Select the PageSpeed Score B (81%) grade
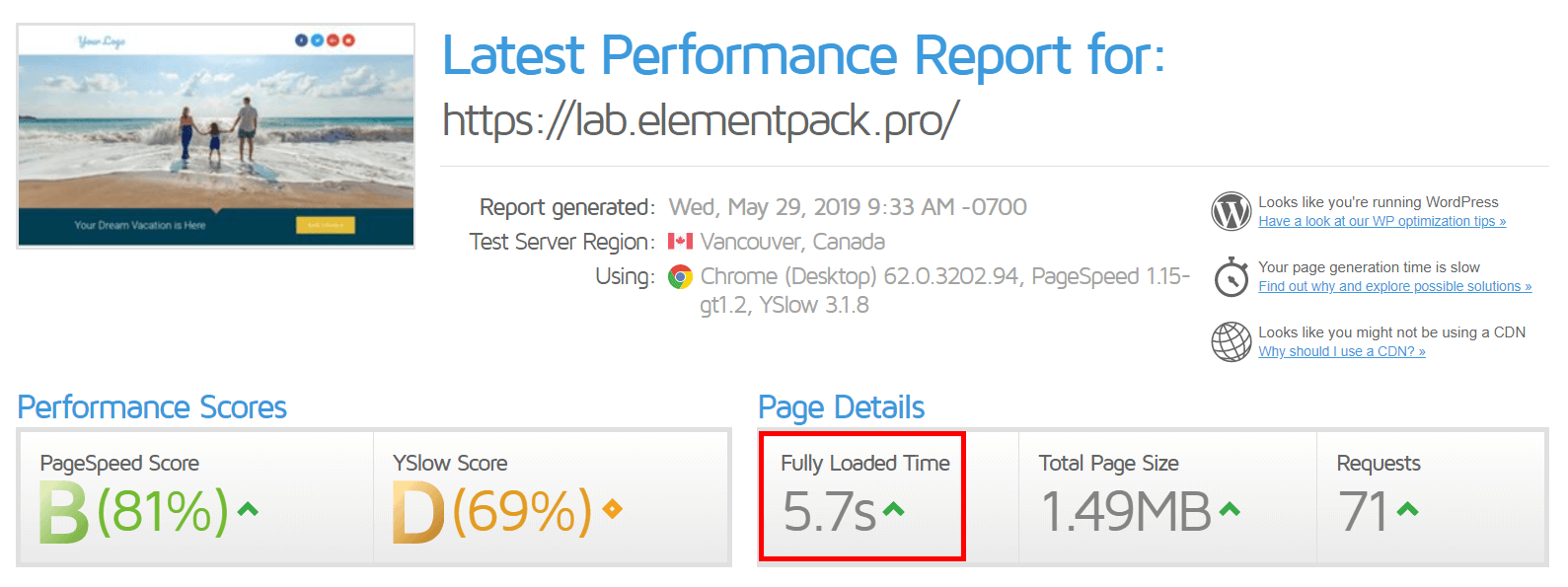Screen dimensions: 1568x587 tap(134, 512)
